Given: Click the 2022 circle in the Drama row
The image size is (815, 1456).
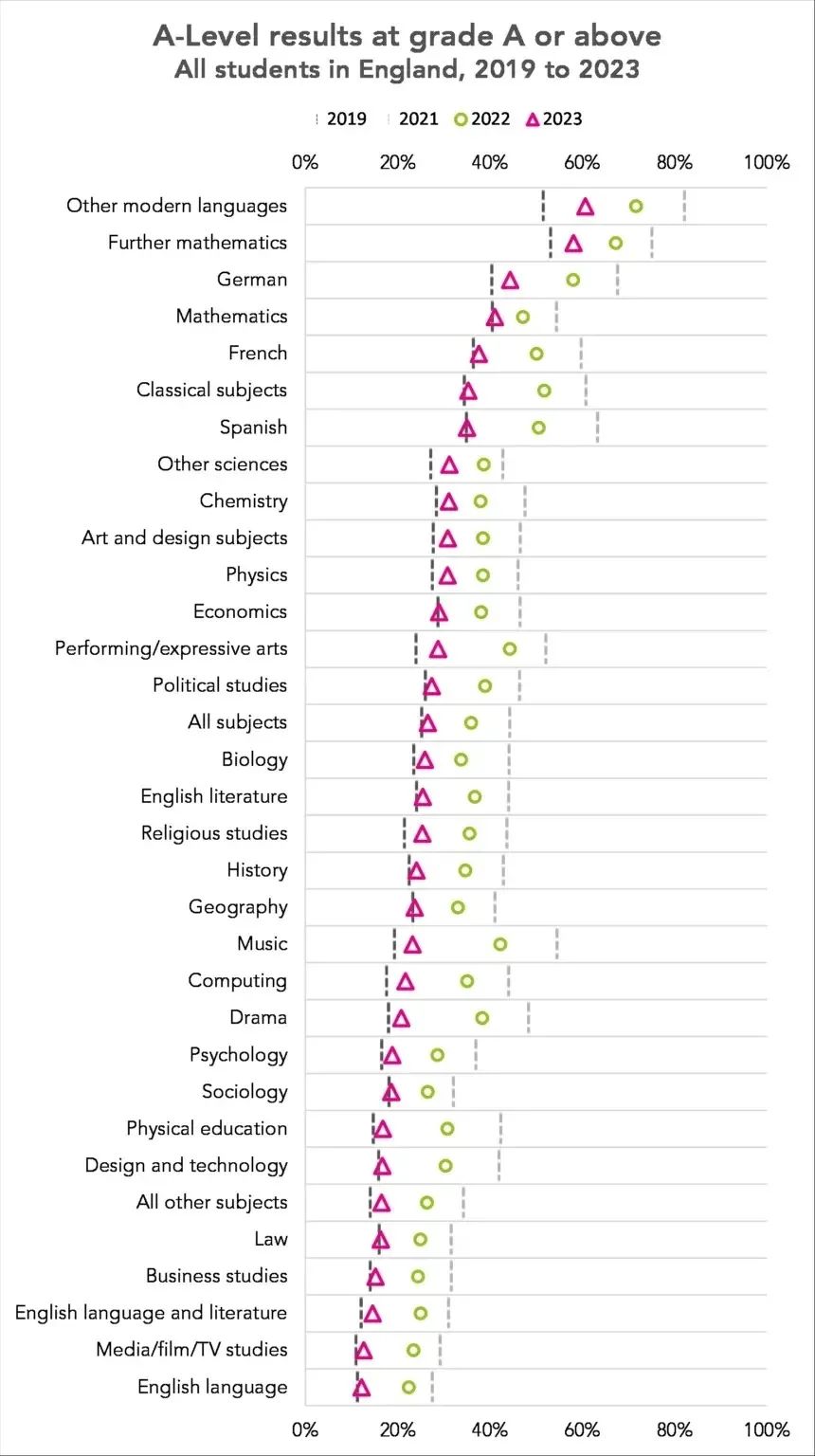Looking at the screenshot, I should 482,1018.
